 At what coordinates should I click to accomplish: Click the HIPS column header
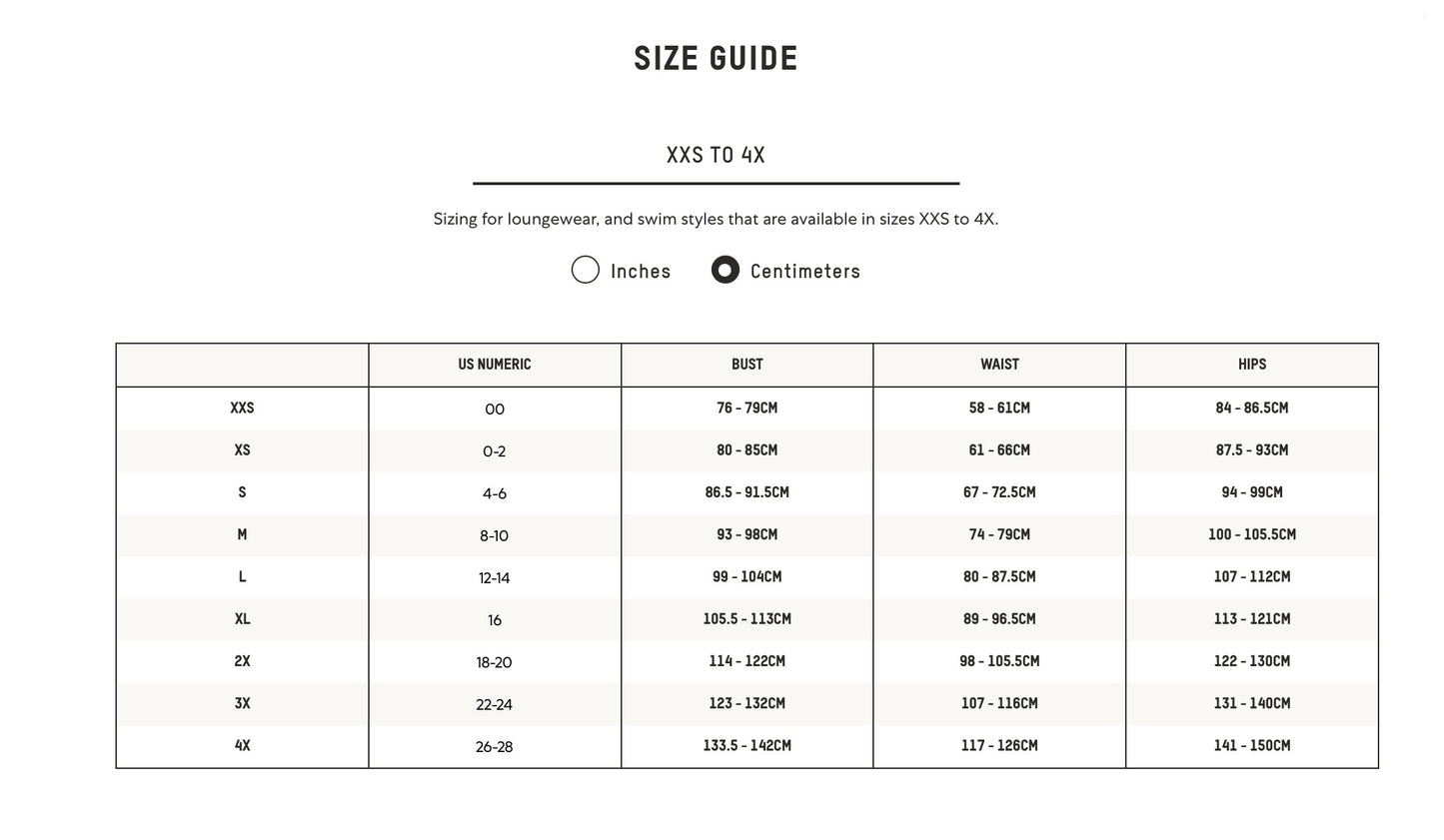(1251, 365)
